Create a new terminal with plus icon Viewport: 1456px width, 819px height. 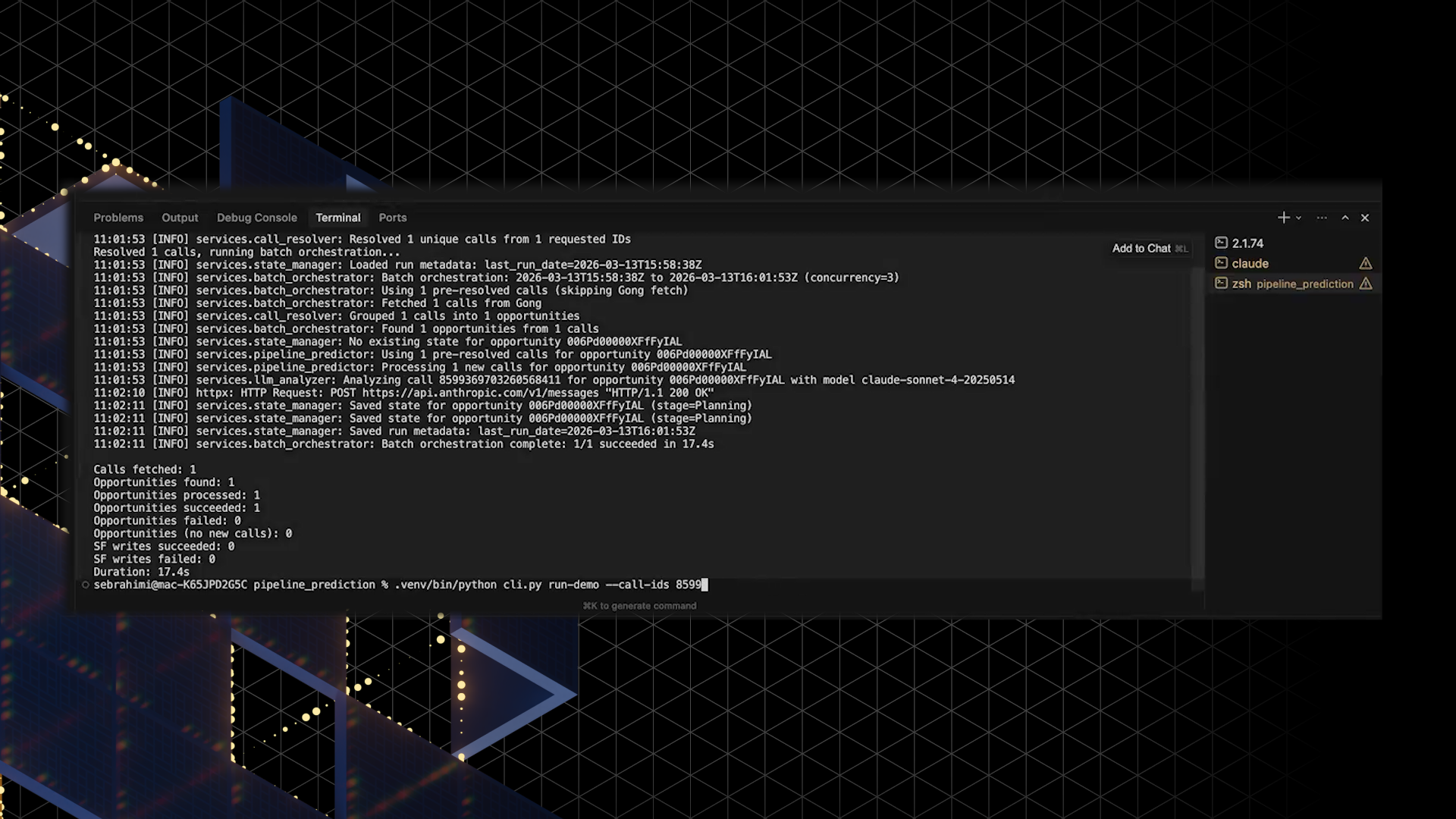click(x=1283, y=218)
